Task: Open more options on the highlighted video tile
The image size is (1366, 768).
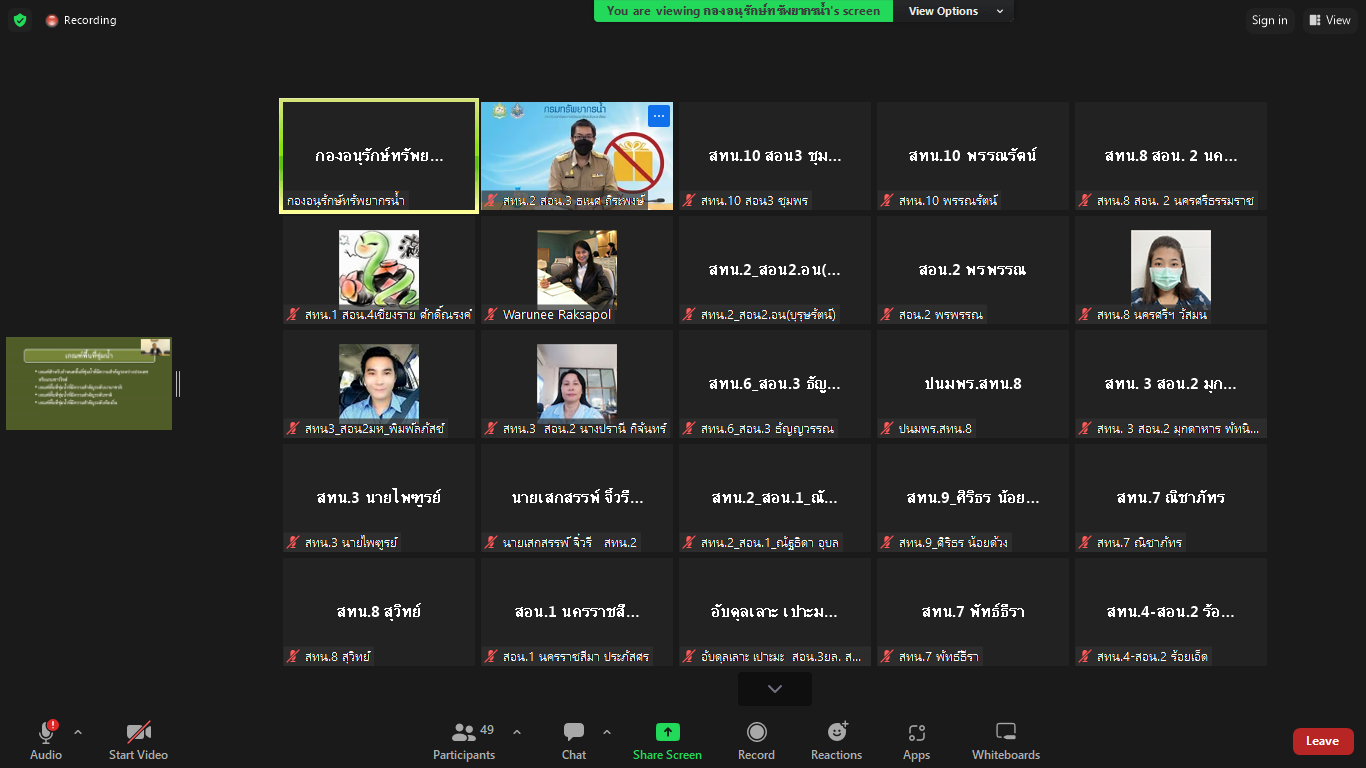Action: point(658,116)
